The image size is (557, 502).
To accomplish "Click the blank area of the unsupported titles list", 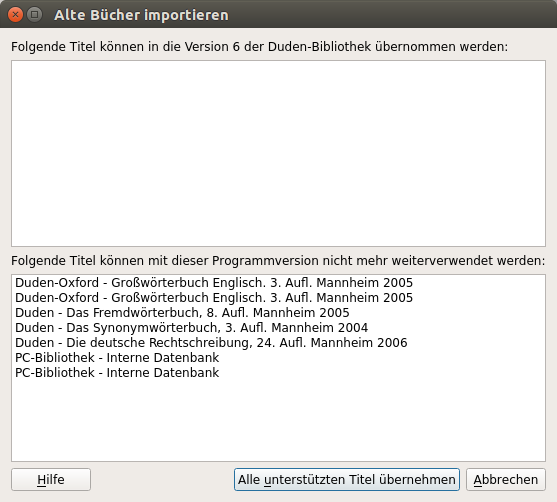I will 278,421.
